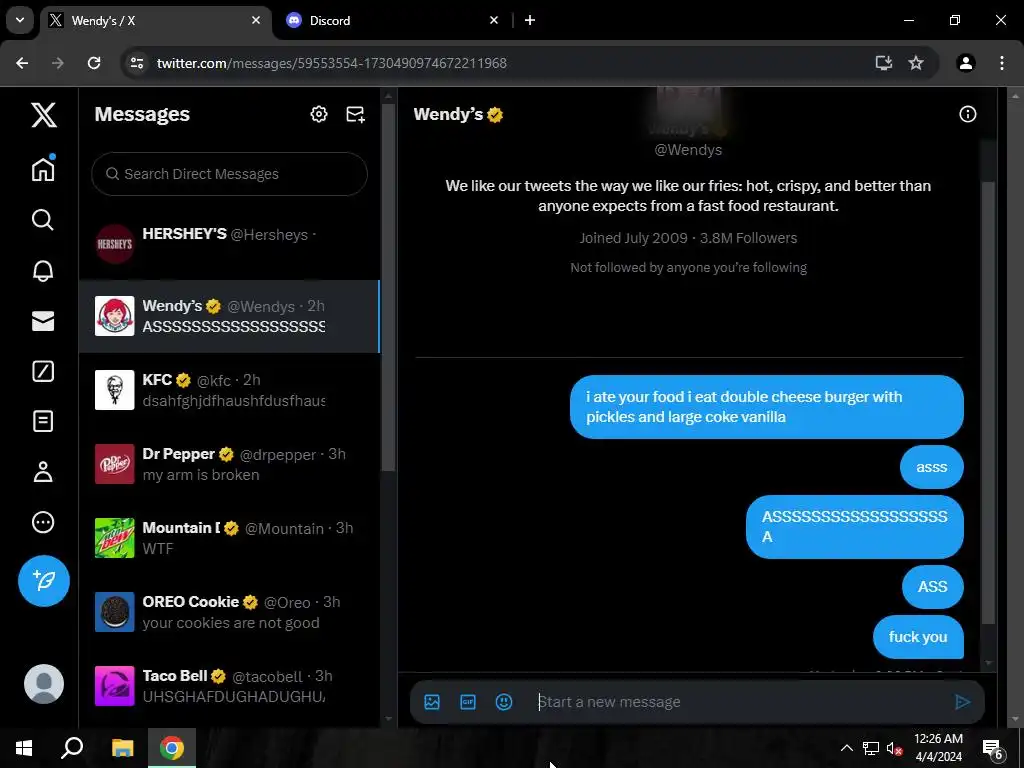Close the Wendy's / X tab
This screenshot has height=768, width=1024.
click(x=256, y=20)
